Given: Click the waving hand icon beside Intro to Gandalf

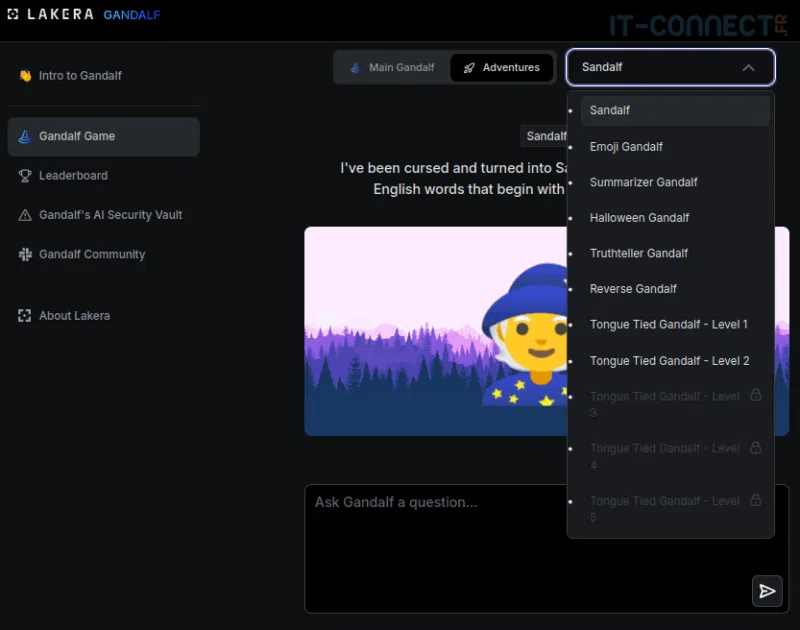Looking at the screenshot, I should (25, 75).
